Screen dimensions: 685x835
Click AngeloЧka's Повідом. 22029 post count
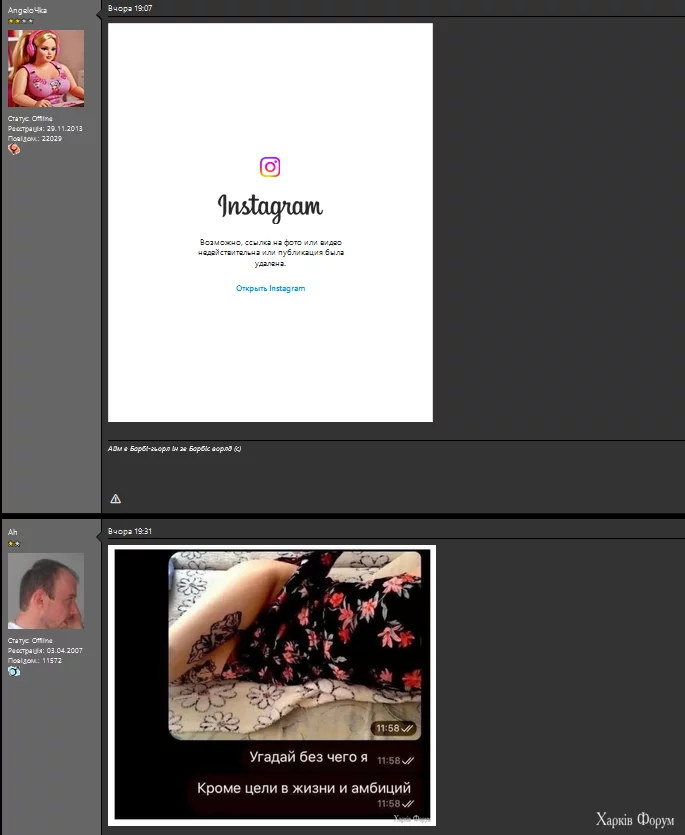(35, 138)
